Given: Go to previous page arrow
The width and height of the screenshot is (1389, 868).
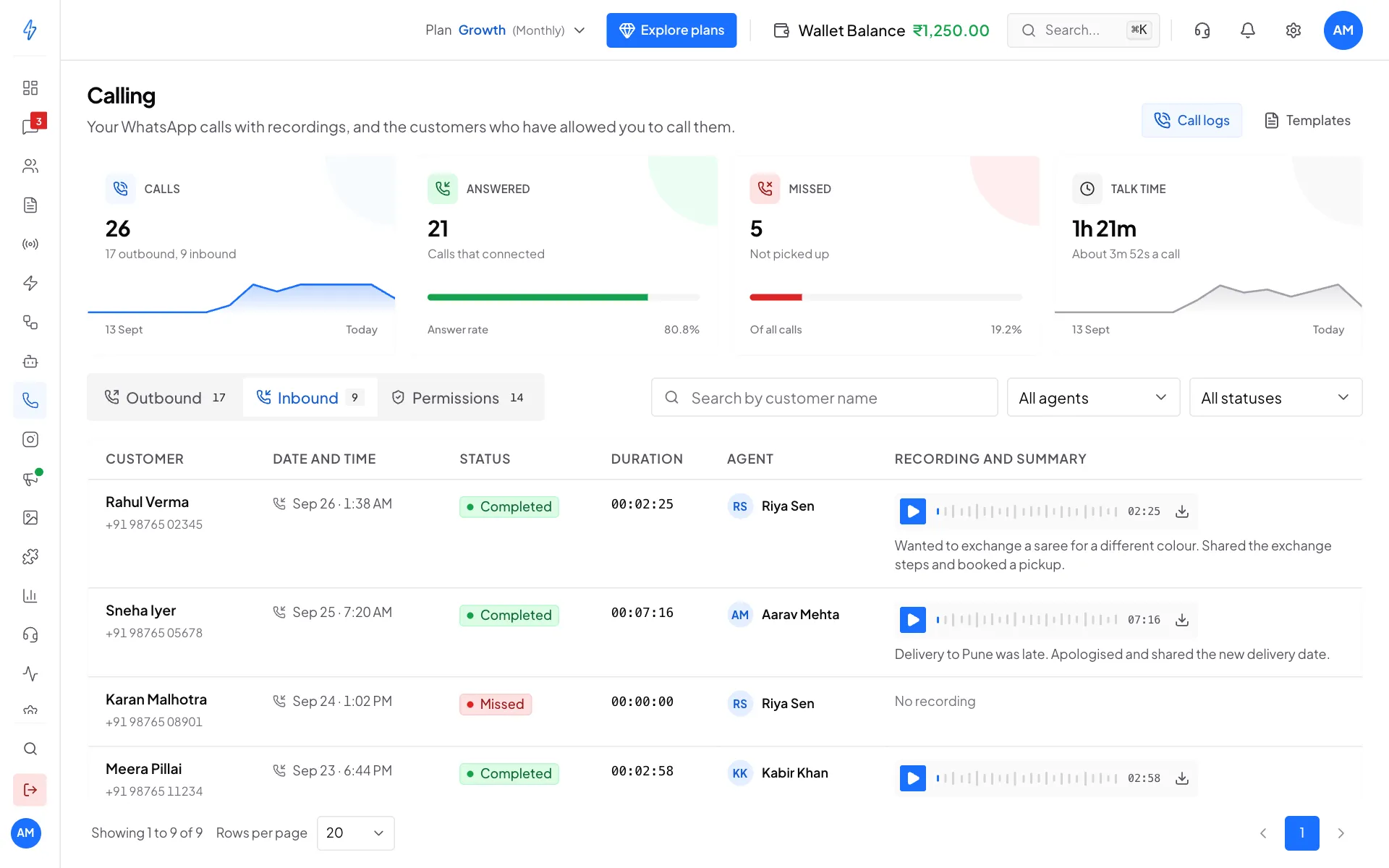Looking at the screenshot, I should click(1263, 833).
